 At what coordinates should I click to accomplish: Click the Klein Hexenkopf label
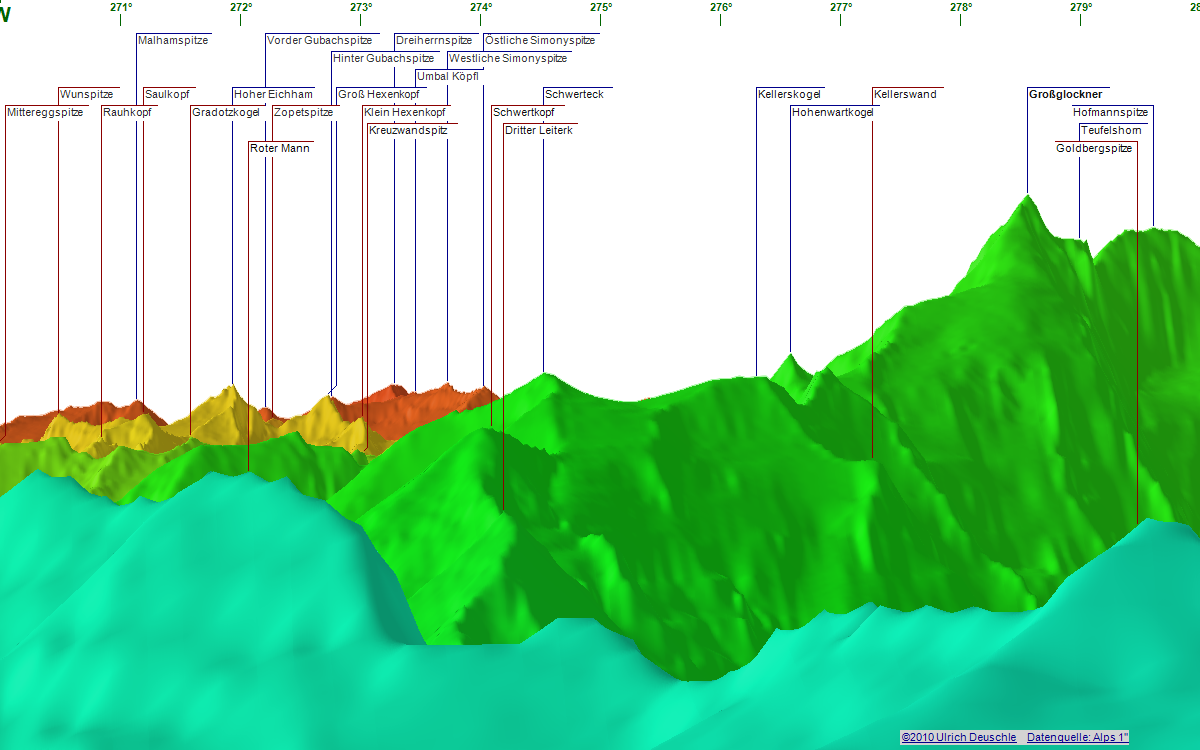pos(405,112)
